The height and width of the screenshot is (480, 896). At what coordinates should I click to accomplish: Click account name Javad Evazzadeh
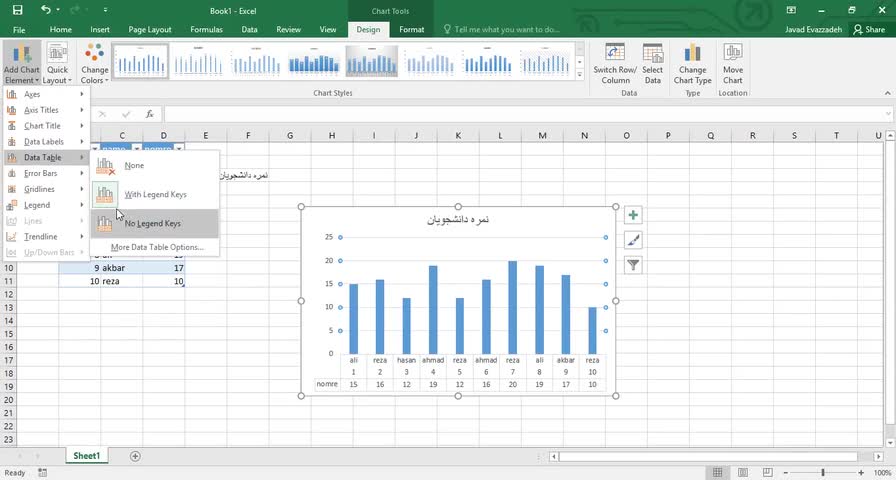pyautogui.click(x=814, y=30)
